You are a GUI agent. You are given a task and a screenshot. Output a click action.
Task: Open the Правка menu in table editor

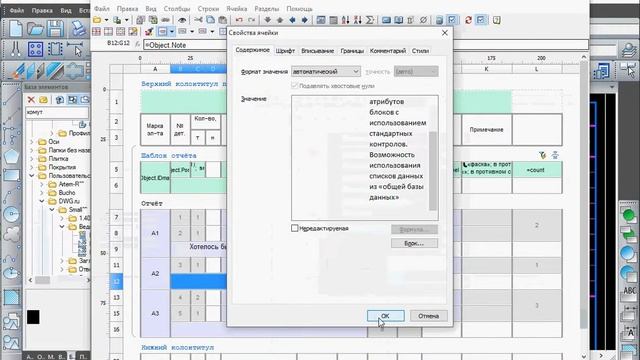point(127,9)
